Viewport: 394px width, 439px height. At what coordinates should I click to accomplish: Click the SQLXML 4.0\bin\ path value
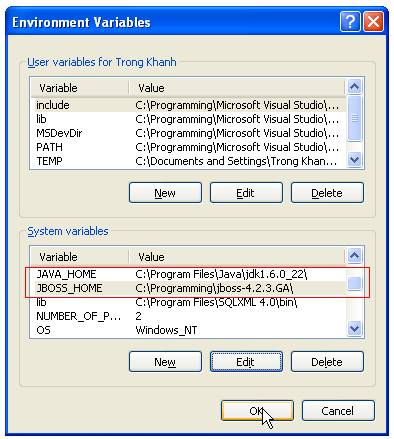[216, 302]
